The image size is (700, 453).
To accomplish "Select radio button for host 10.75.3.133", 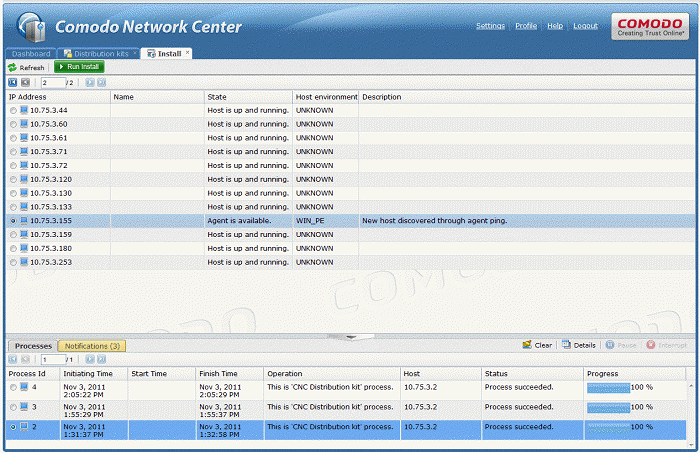I will coord(13,208).
